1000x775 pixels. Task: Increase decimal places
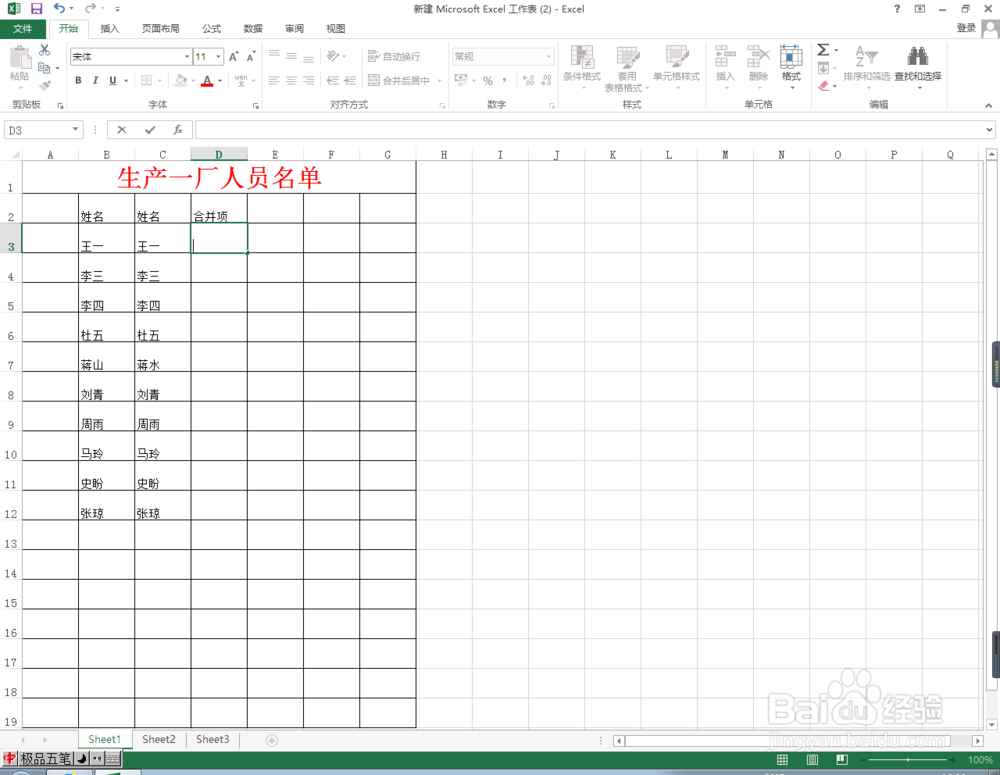click(528, 80)
